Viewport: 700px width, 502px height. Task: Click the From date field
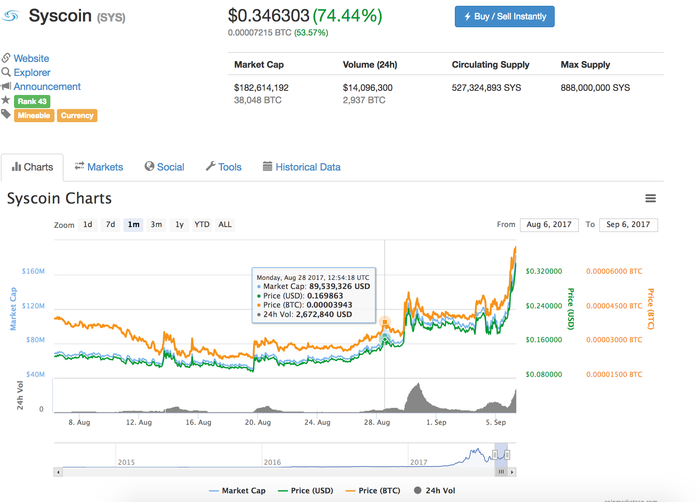[x=549, y=225]
